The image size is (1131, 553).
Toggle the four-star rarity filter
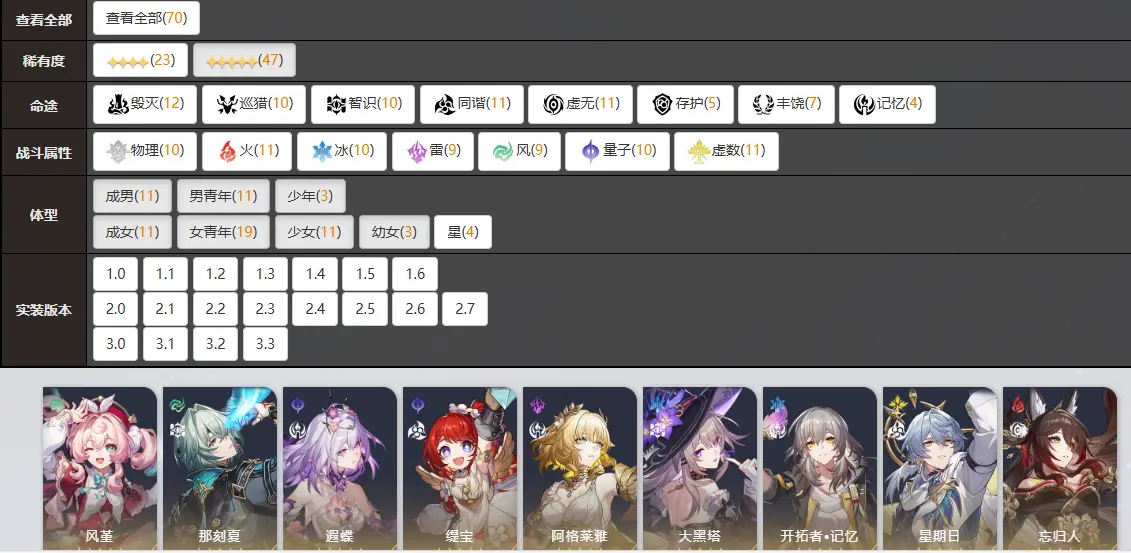(141, 61)
